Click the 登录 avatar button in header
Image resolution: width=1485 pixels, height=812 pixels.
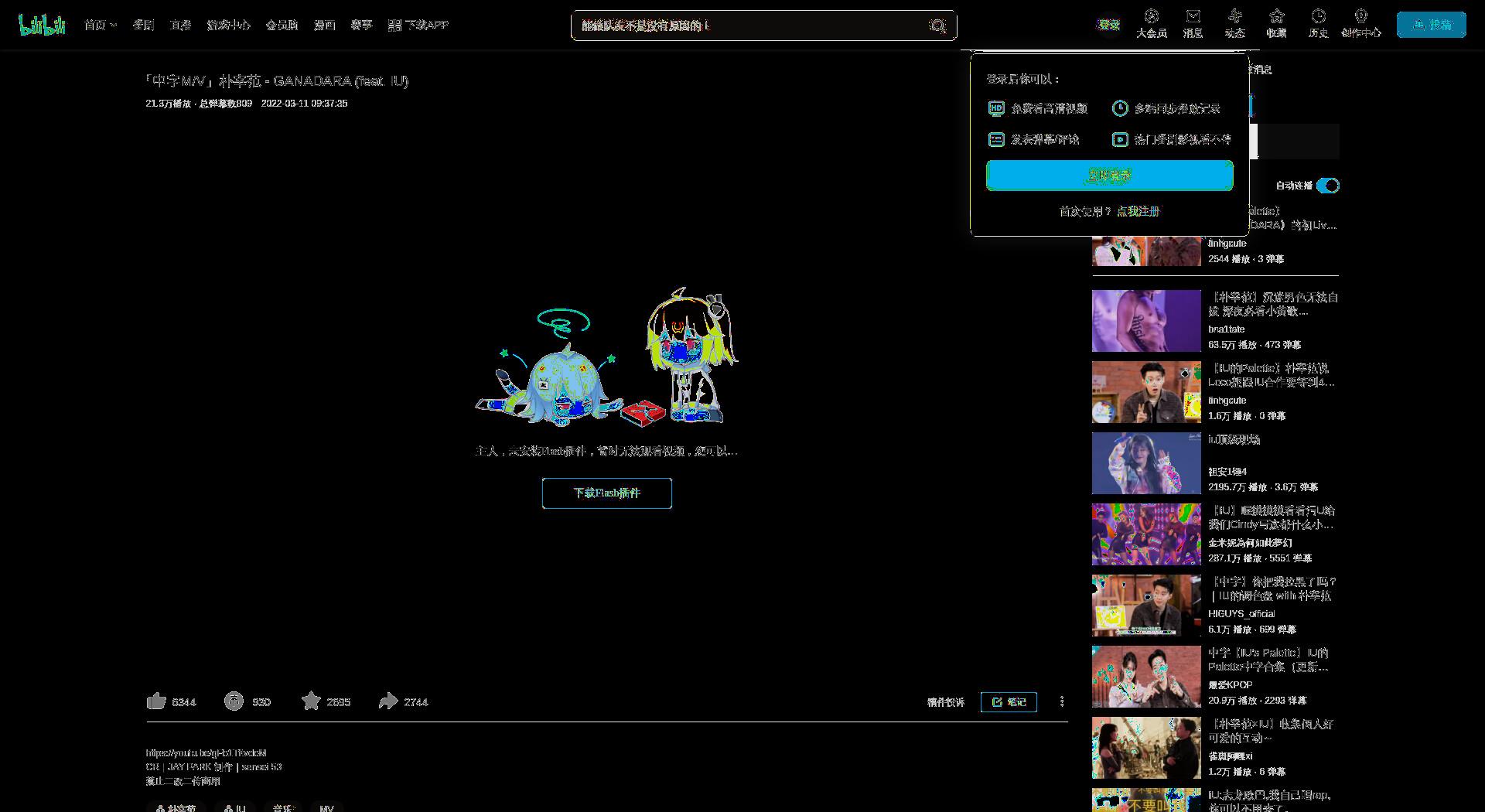[x=1109, y=25]
